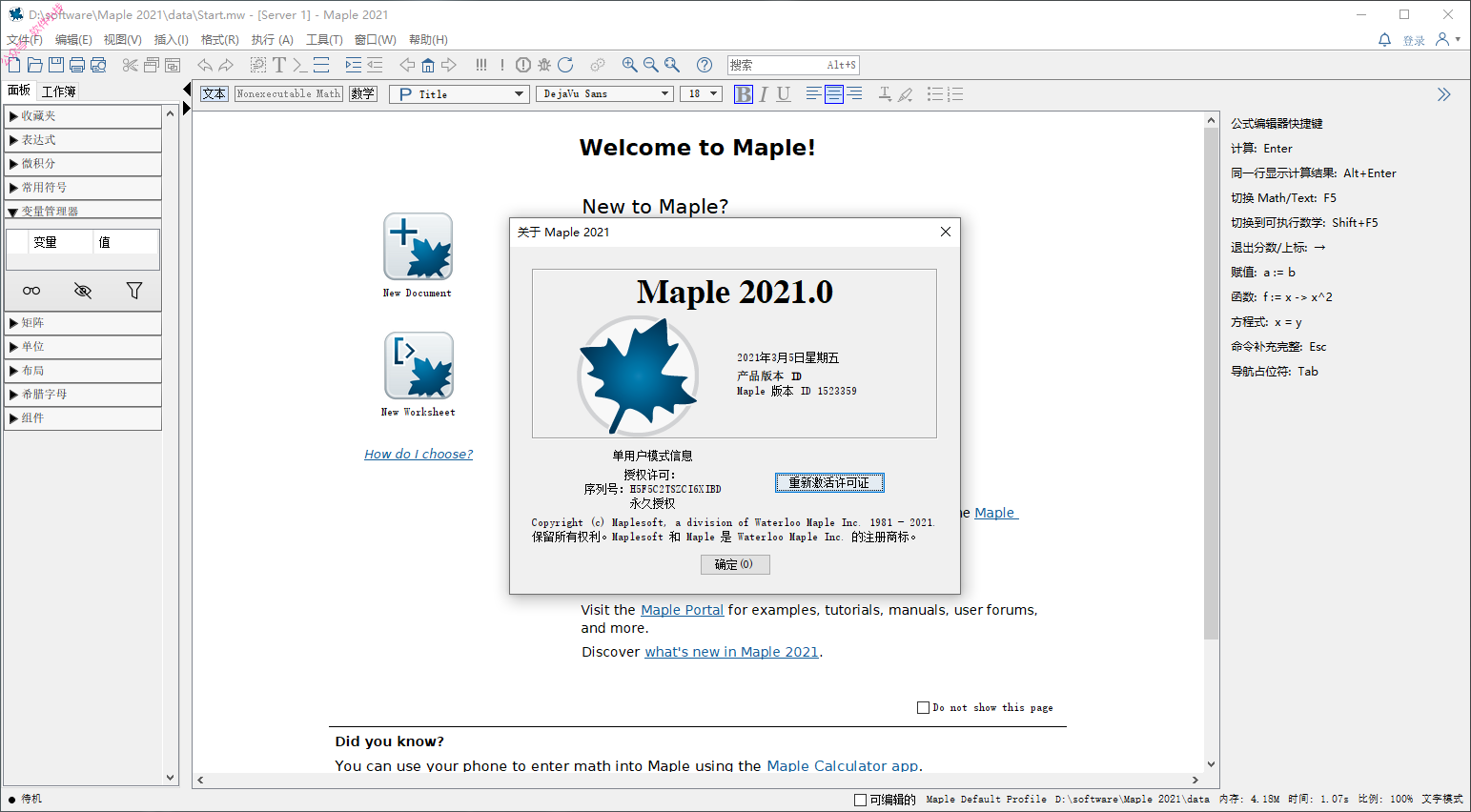Go to the Home page icon
This screenshot has height=812, width=1471.
pos(428,65)
